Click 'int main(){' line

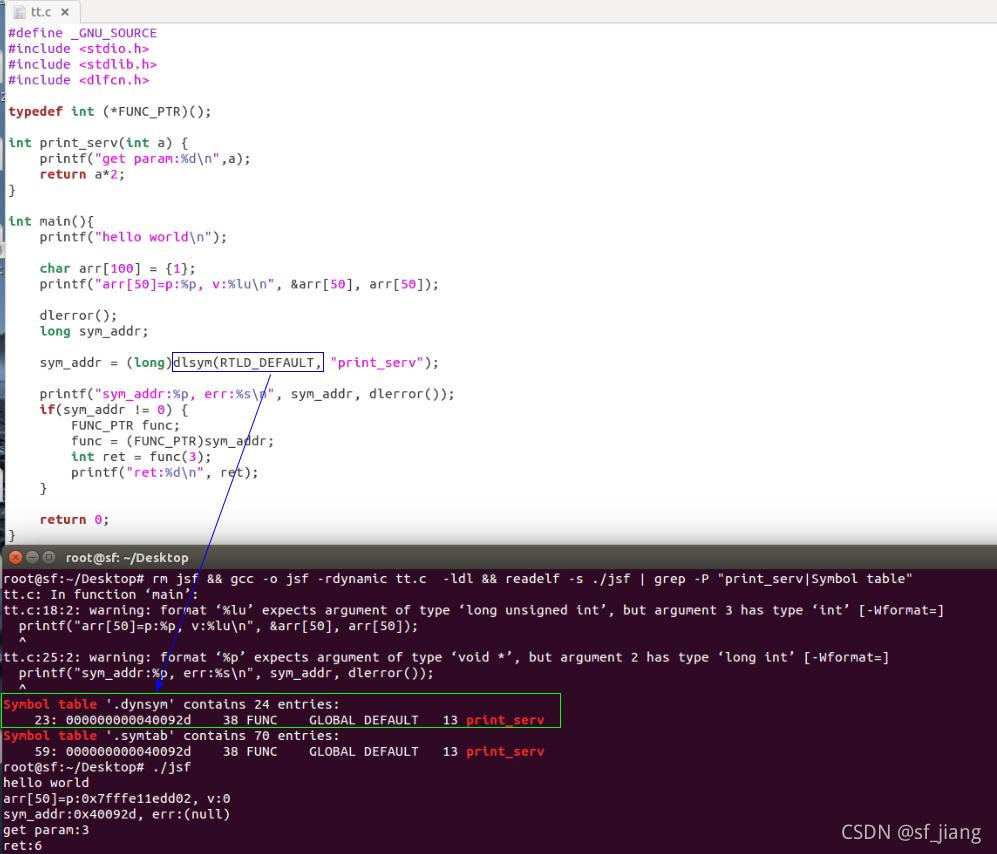click(51, 221)
